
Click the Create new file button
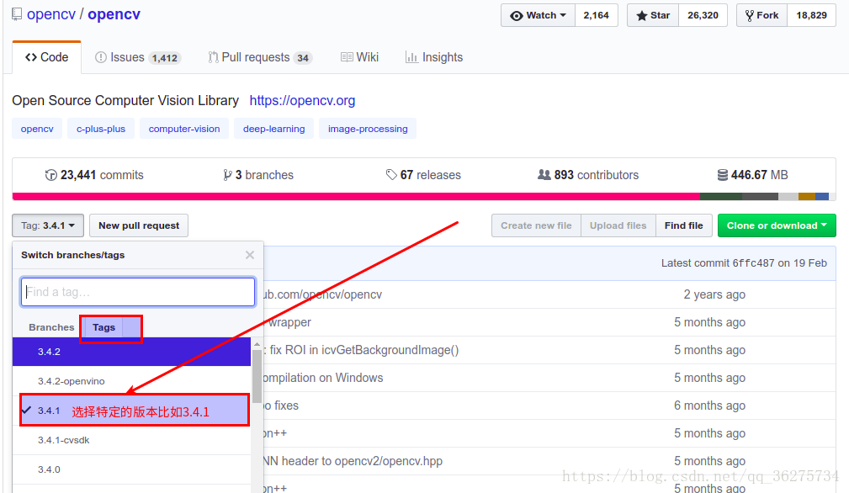[x=536, y=226]
